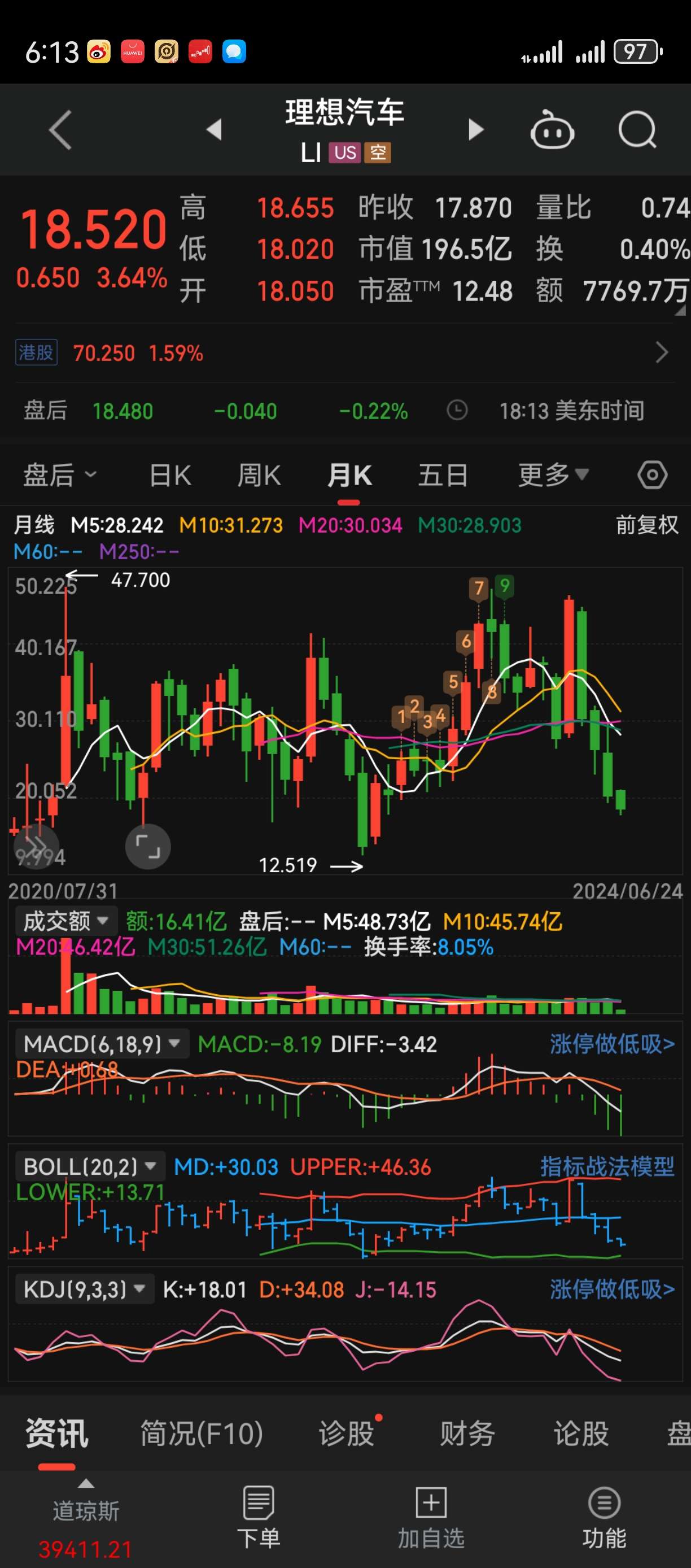691x1568 pixels.
Task: Switch to 周K weekly chart tab
Action: tap(259, 475)
